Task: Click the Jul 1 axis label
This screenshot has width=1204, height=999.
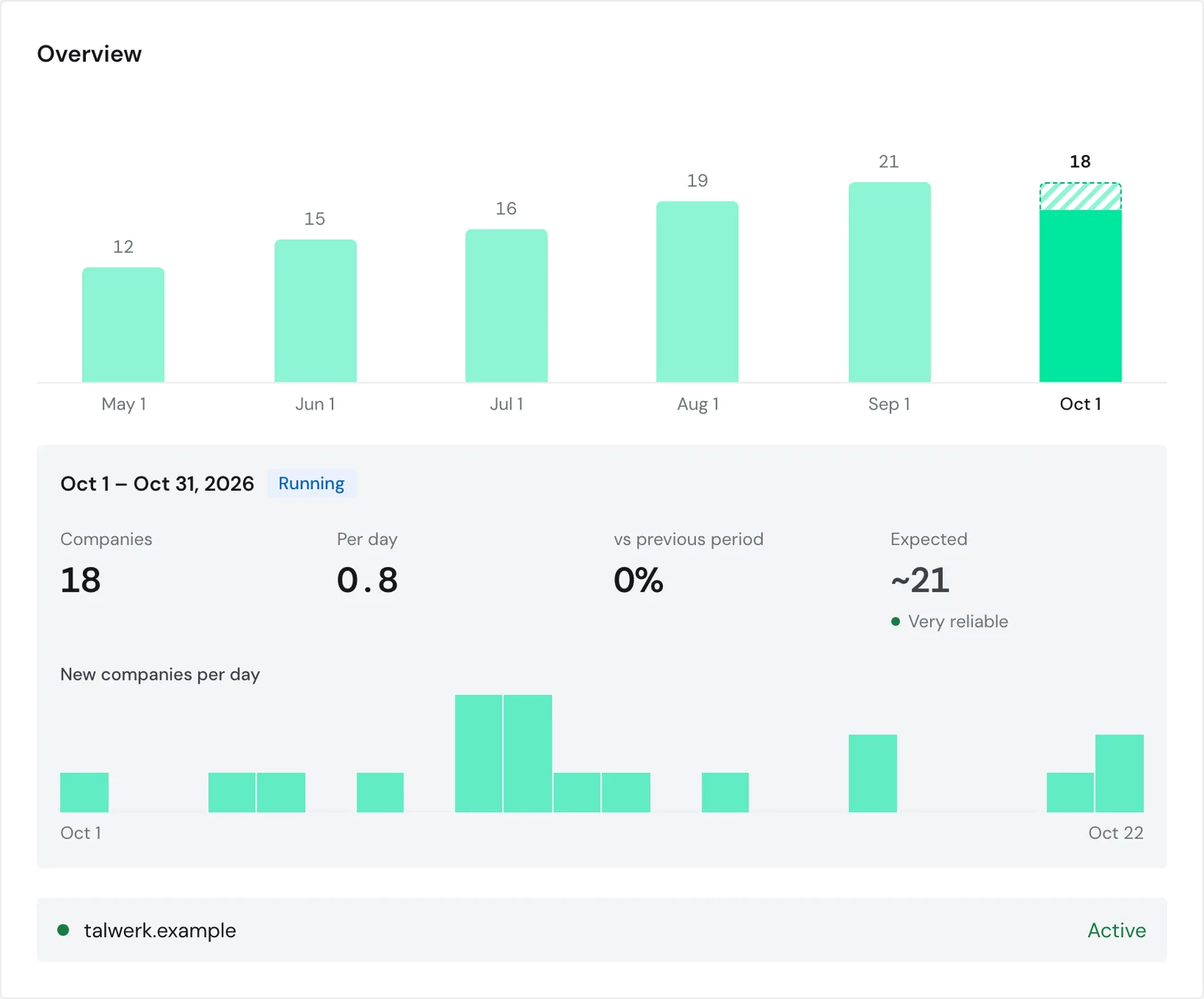Action: click(506, 404)
